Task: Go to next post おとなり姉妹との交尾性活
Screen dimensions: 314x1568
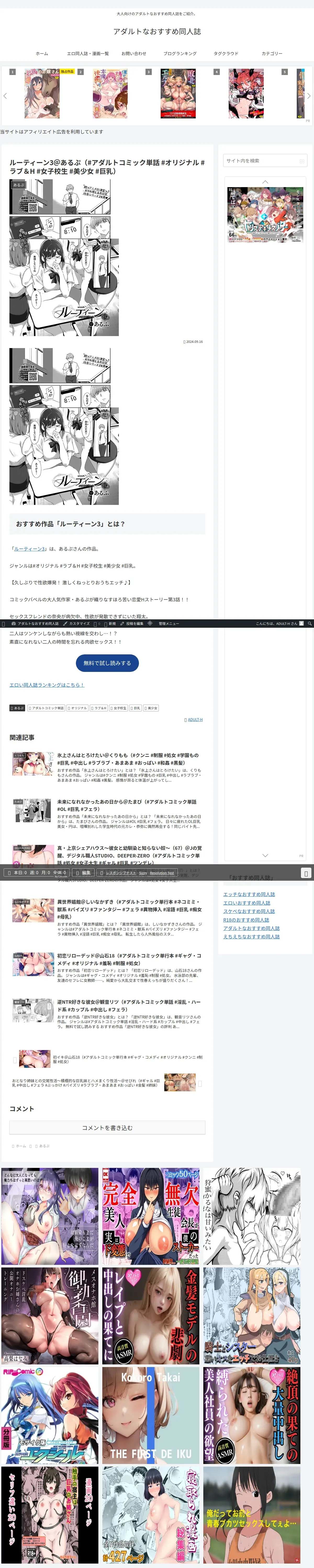Action: [107, 1083]
